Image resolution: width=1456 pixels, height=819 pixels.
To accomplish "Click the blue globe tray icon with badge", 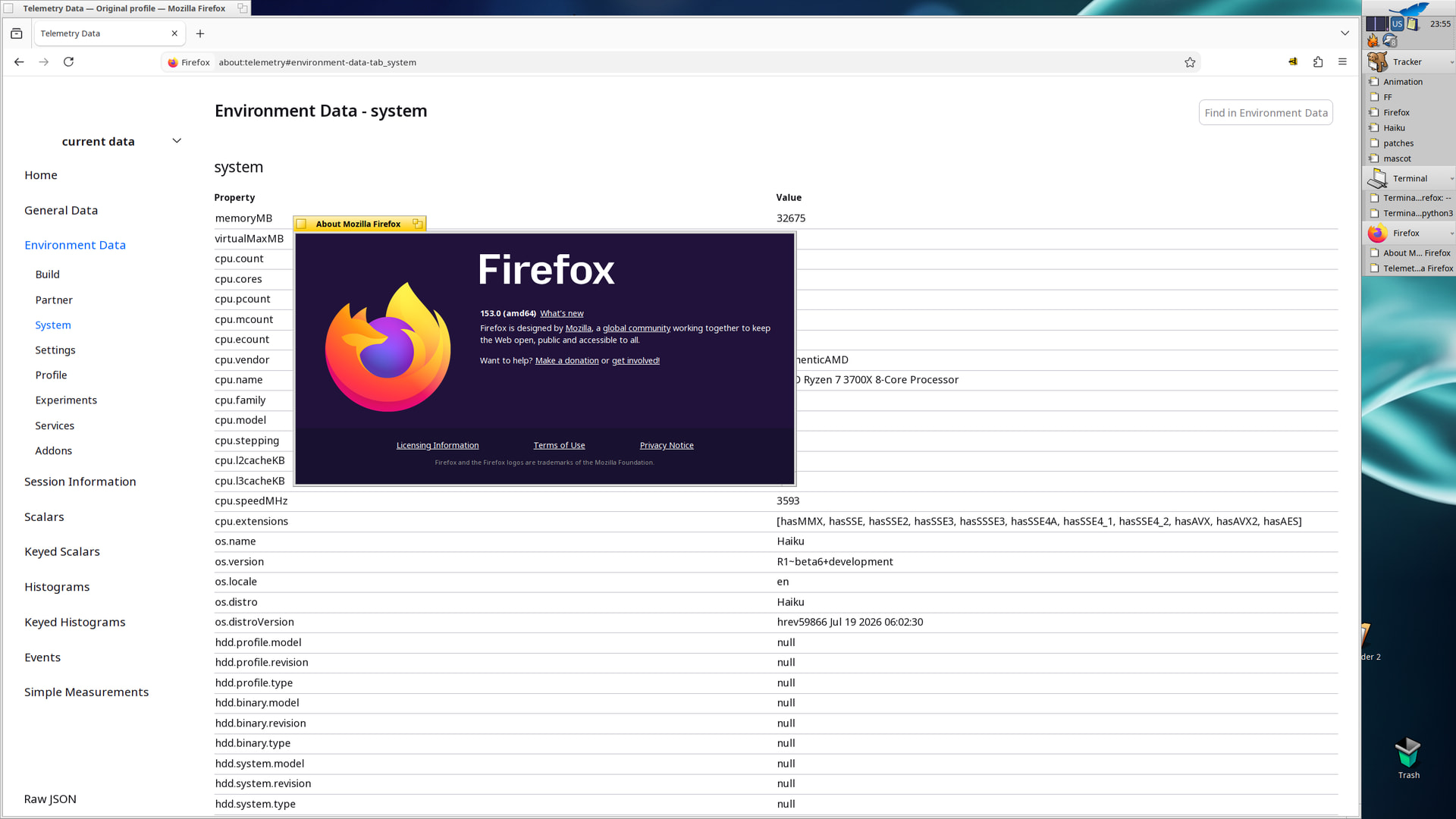I will click(x=1390, y=41).
